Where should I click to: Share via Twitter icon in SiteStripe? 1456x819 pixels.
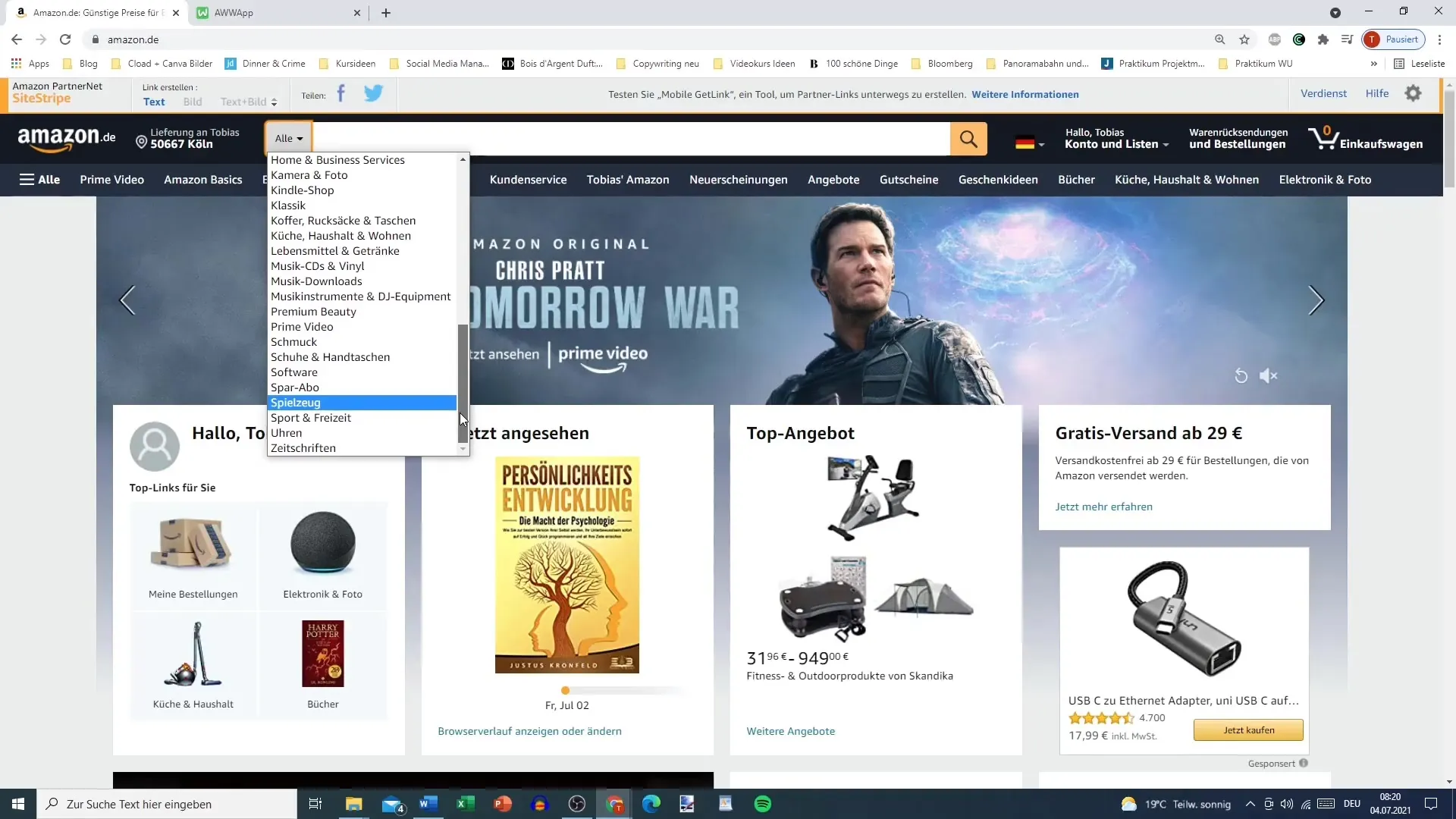tap(373, 94)
